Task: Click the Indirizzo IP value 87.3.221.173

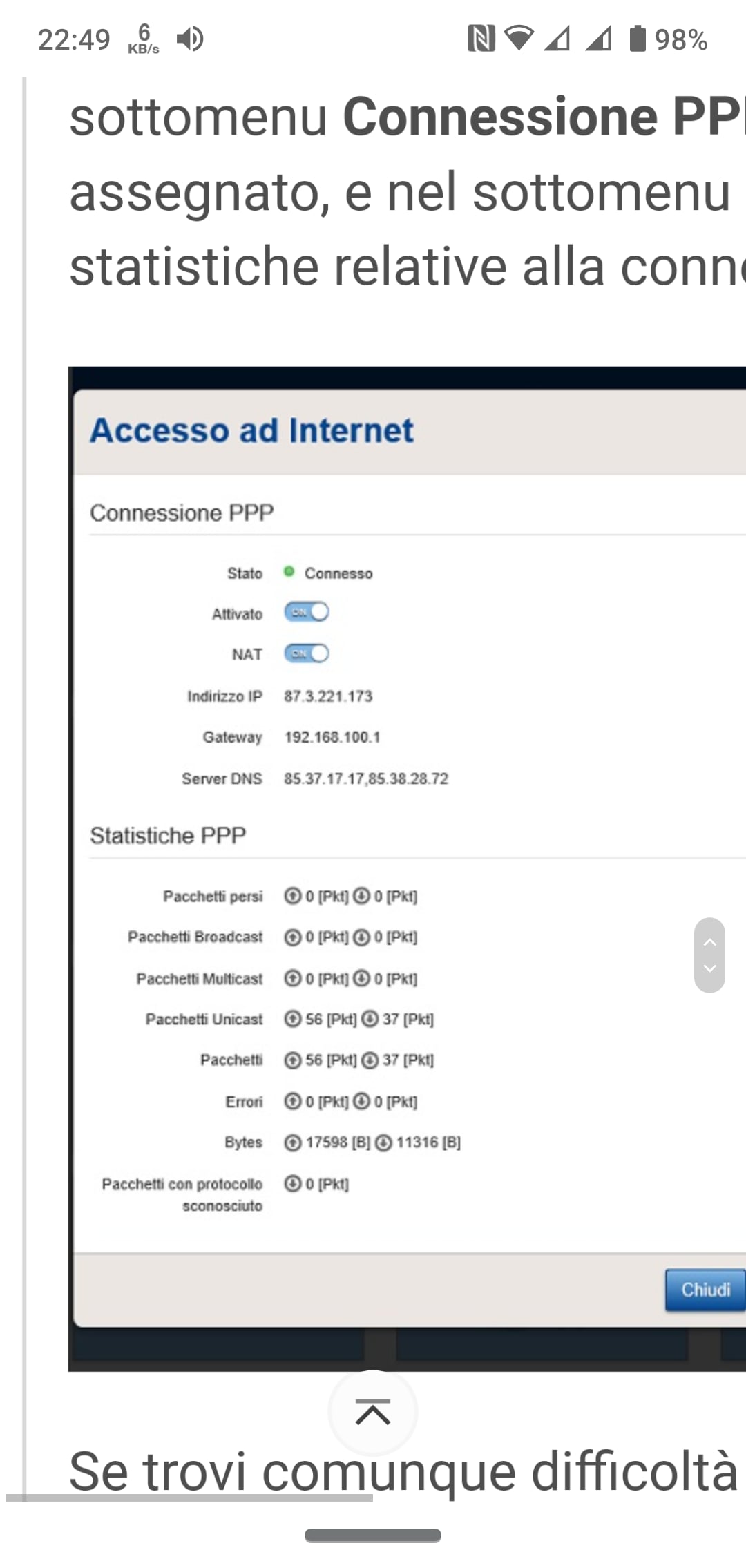Action: (328, 696)
